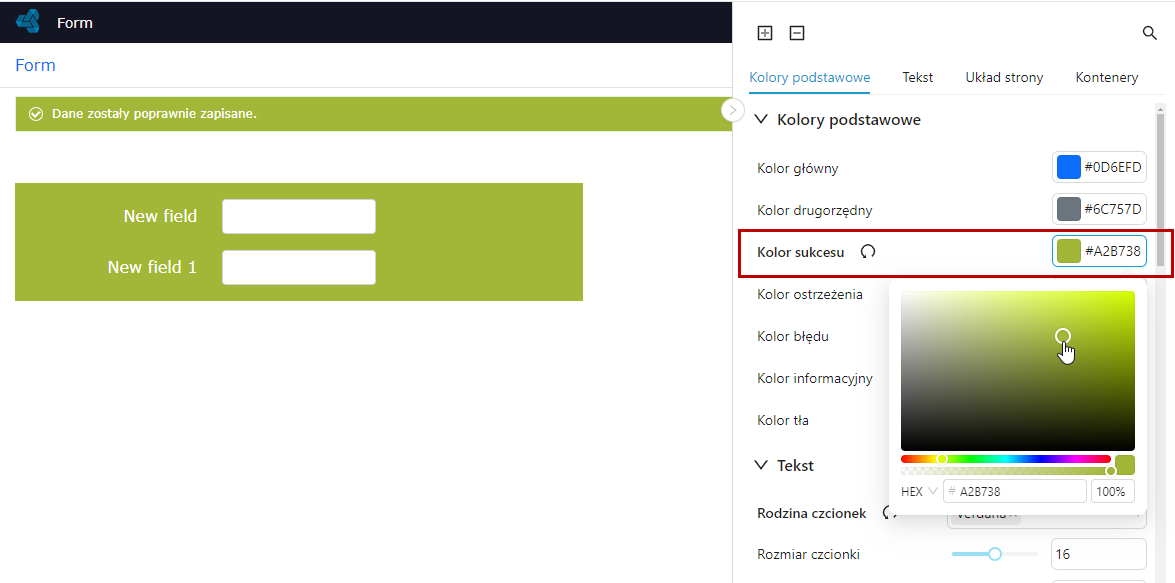Open the Kolor drugorzędny color swatch
Viewport: 1175px width, 583px height.
(1069, 209)
